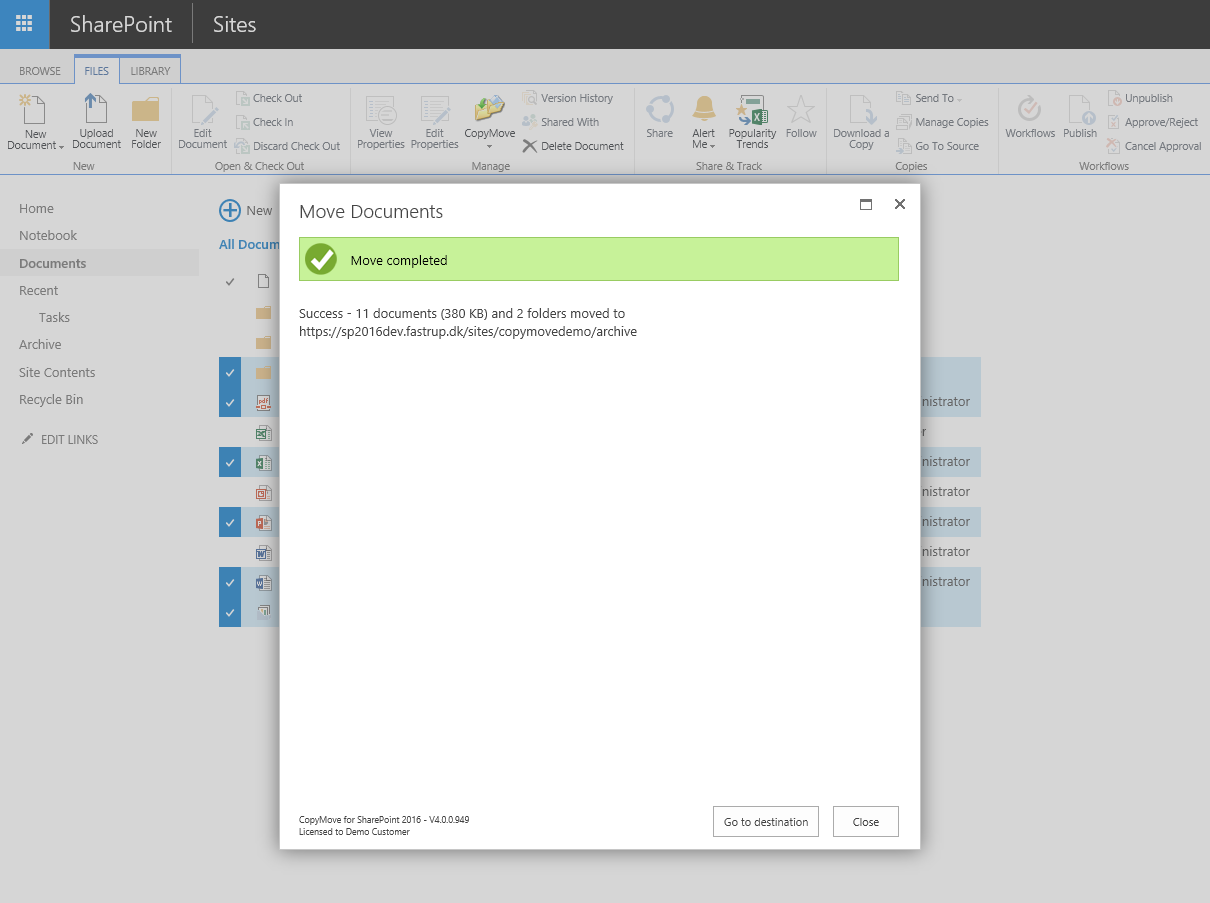Click Unpublish in the ribbon
Image resolution: width=1210 pixels, height=903 pixels.
[x=1140, y=98]
